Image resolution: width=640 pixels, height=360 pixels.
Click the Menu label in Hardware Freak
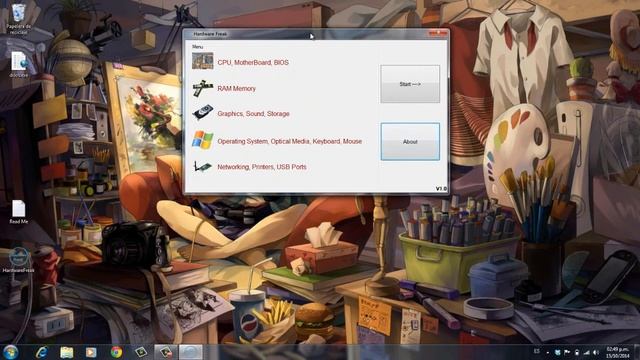coord(198,47)
